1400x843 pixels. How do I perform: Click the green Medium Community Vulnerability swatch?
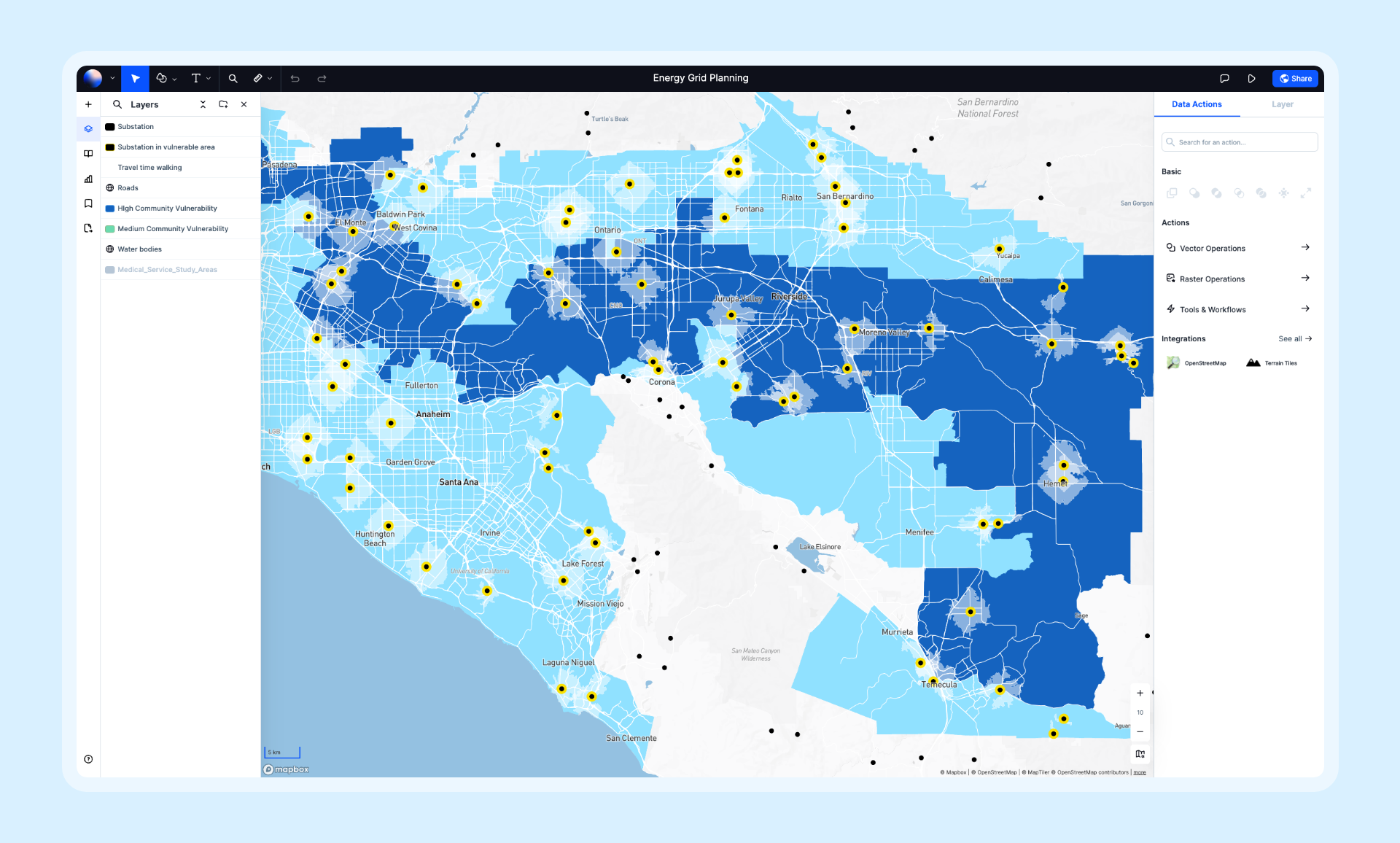click(109, 228)
